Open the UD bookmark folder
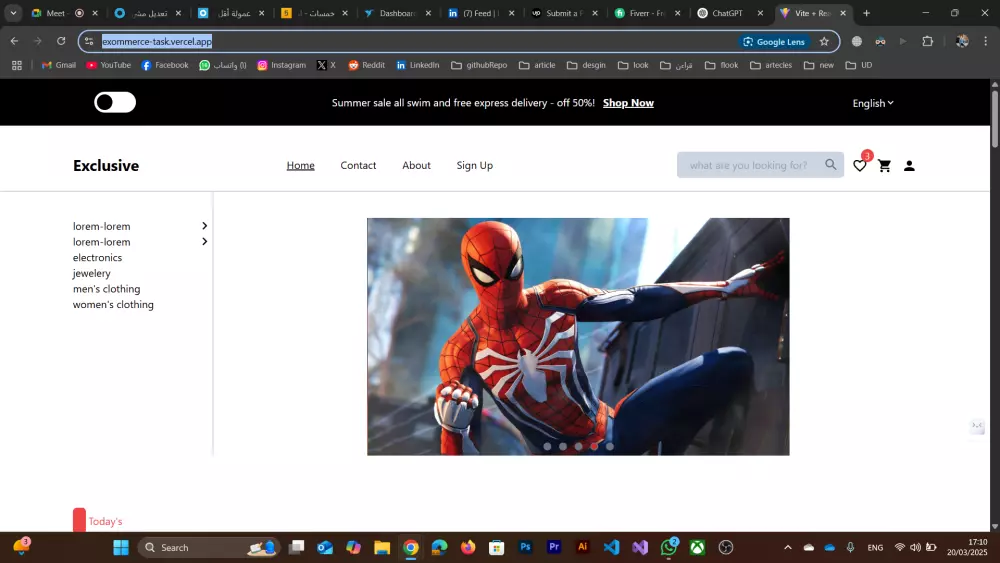Screen dimensions: 1000x563 click(x=858, y=65)
